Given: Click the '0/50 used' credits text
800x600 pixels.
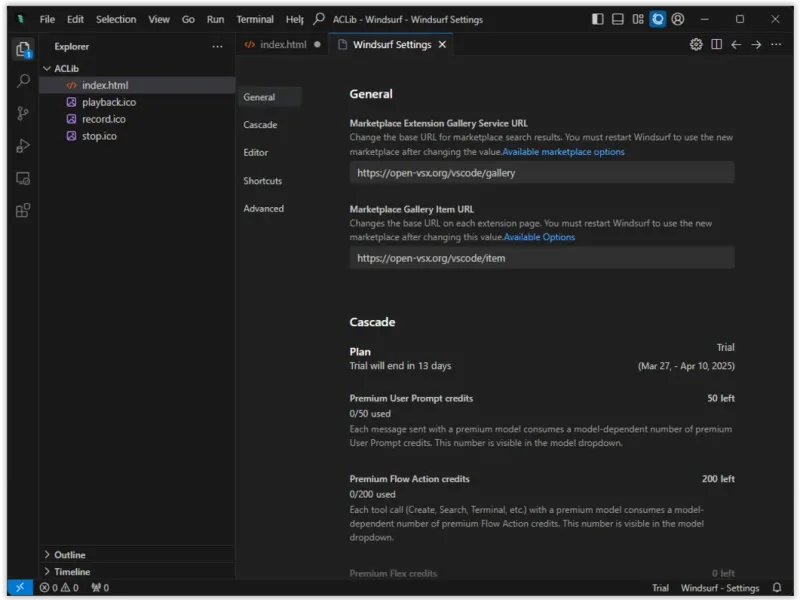Looking at the screenshot, I should pyautogui.click(x=370, y=414).
